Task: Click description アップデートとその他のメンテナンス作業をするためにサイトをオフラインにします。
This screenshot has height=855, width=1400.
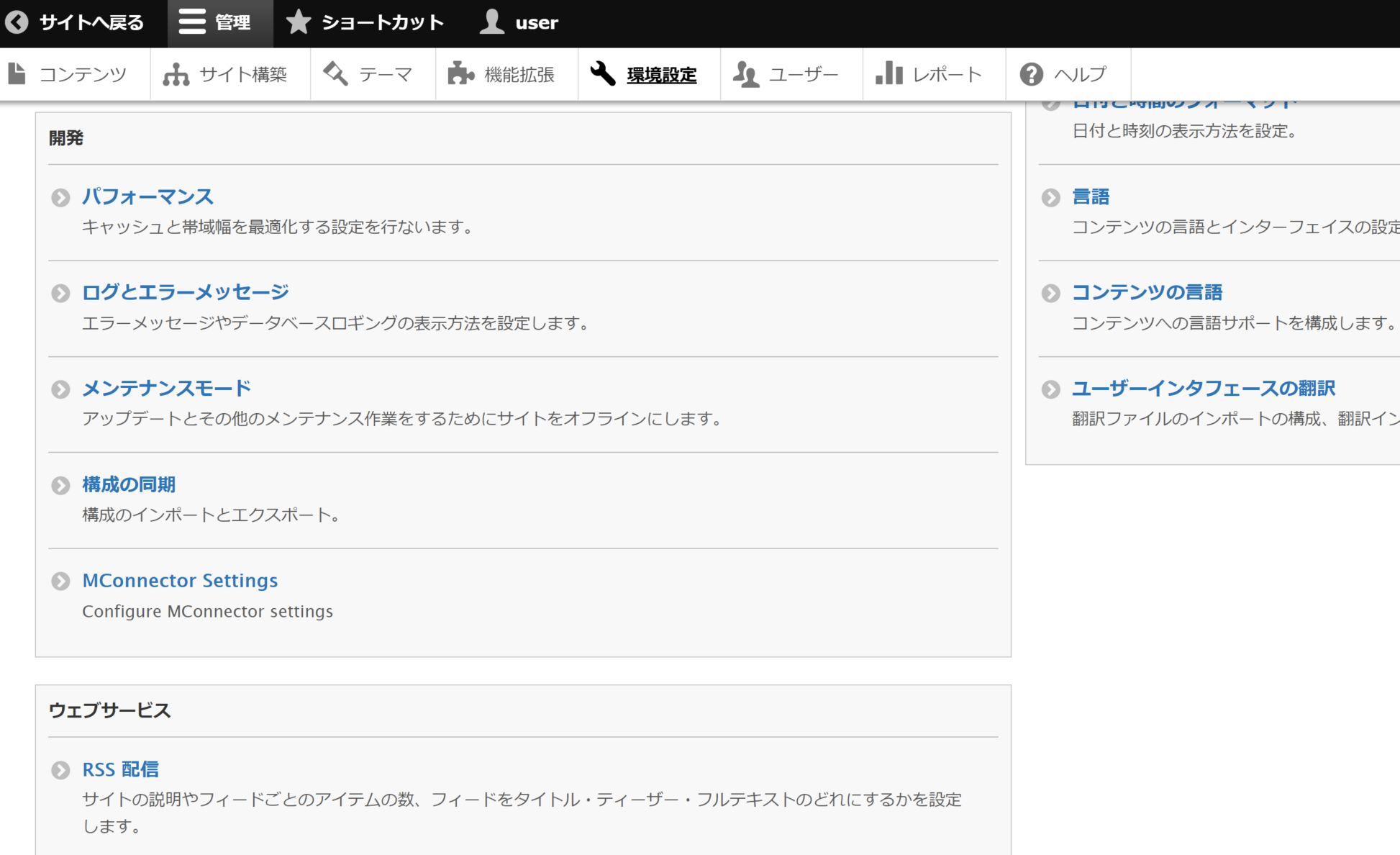Action: coord(402,418)
